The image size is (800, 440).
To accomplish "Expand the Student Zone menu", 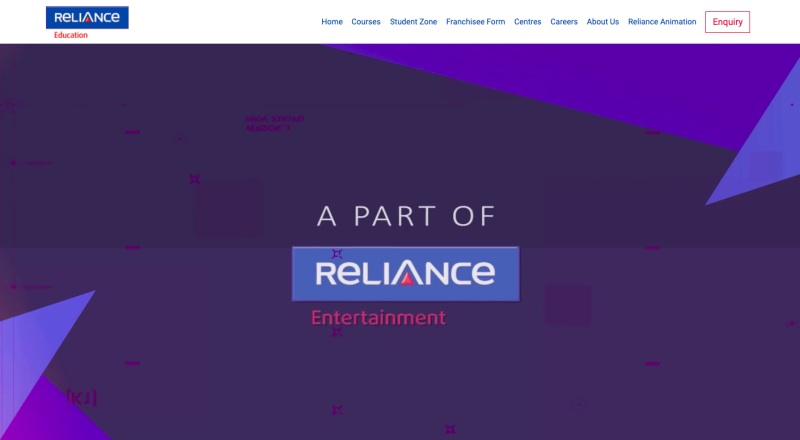I will (x=413, y=22).
